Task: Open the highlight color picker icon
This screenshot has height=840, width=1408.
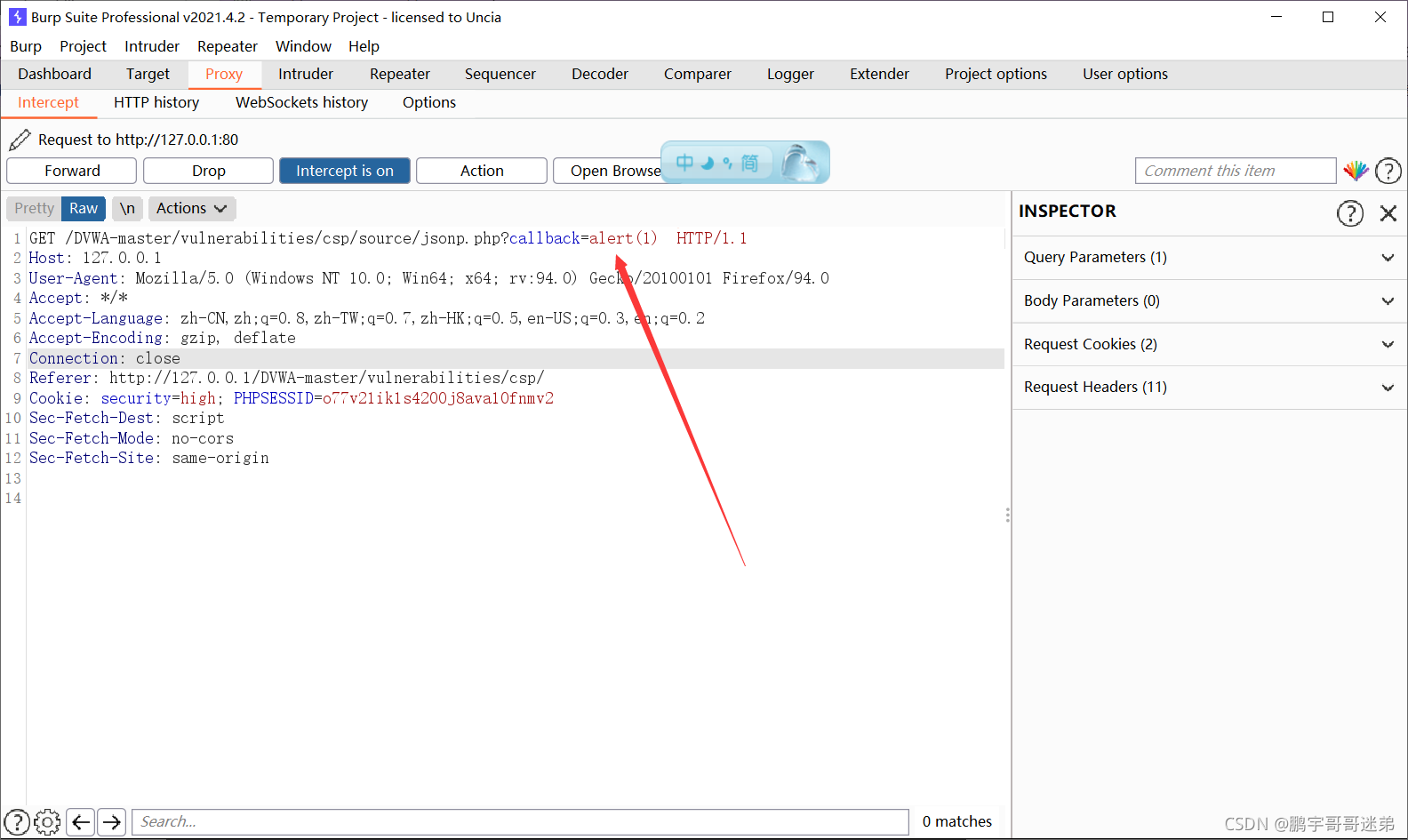Action: tap(1356, 171)
